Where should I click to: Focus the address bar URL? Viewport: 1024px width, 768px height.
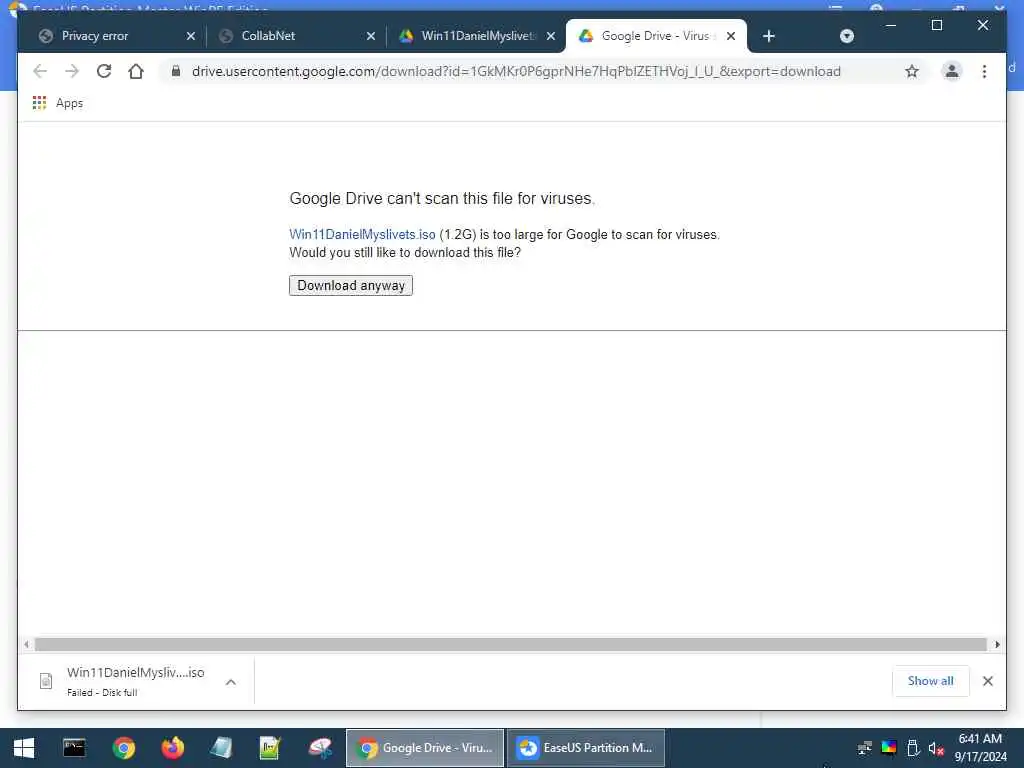coord(516,71)
